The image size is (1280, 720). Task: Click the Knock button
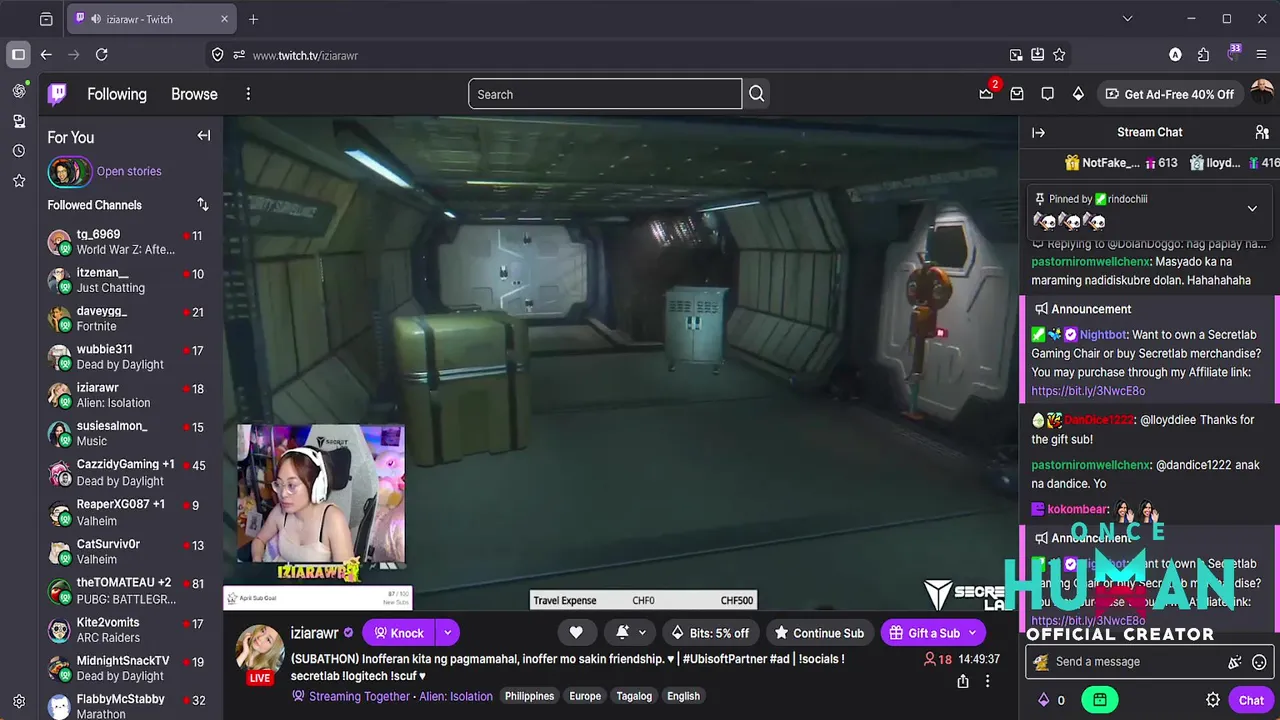(x=399, y=633)
